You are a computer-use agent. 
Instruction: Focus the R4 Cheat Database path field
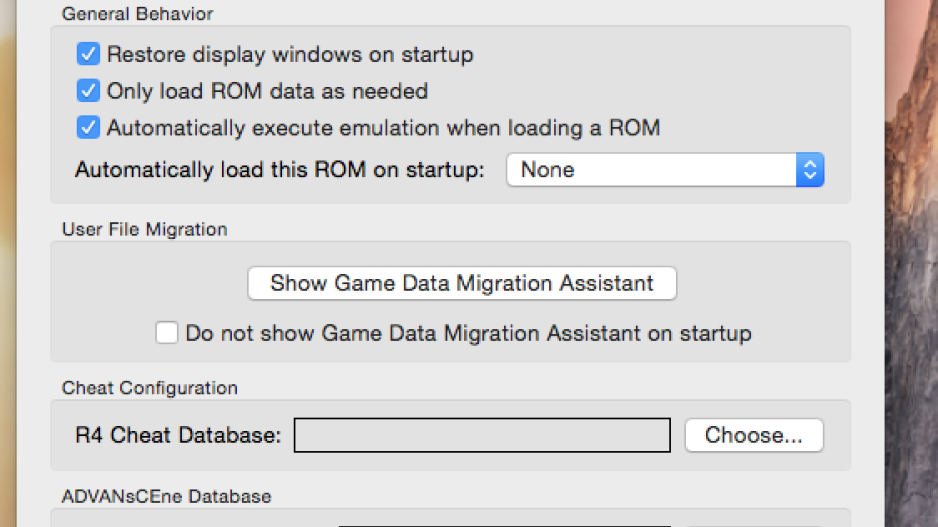click(x=482, y=435)
